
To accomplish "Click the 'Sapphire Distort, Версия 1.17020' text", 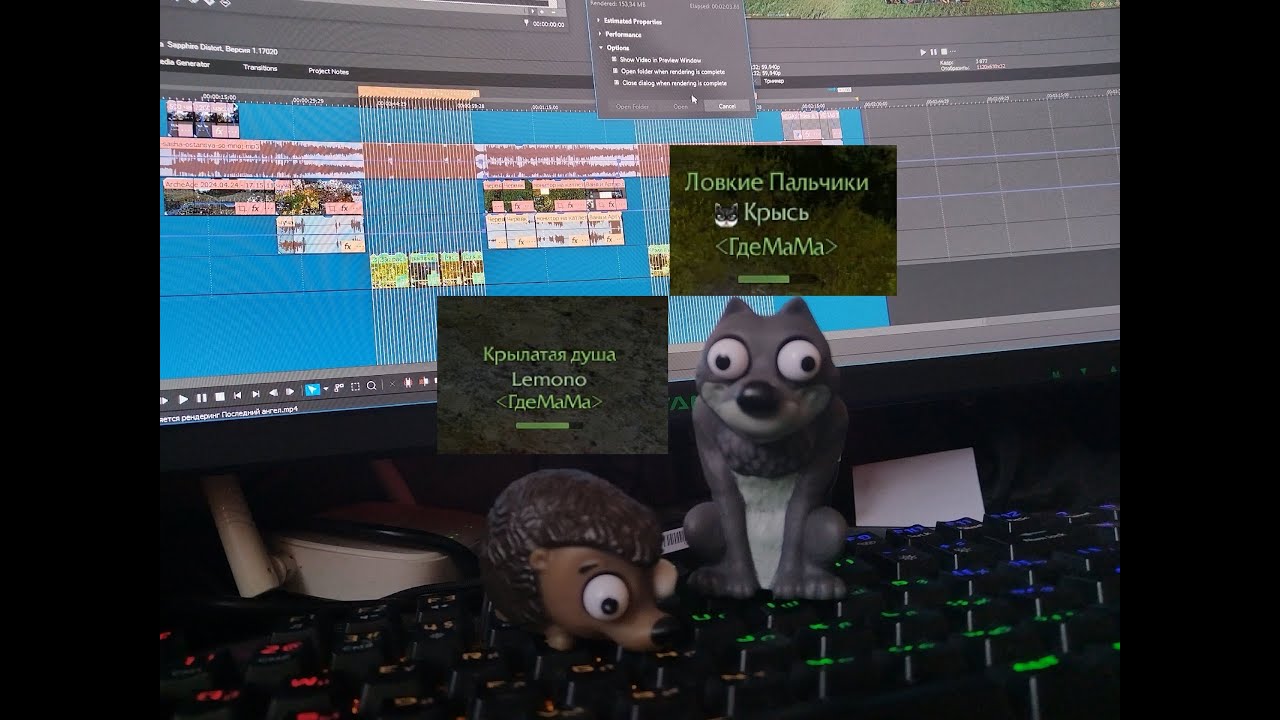I will (220, 47).
